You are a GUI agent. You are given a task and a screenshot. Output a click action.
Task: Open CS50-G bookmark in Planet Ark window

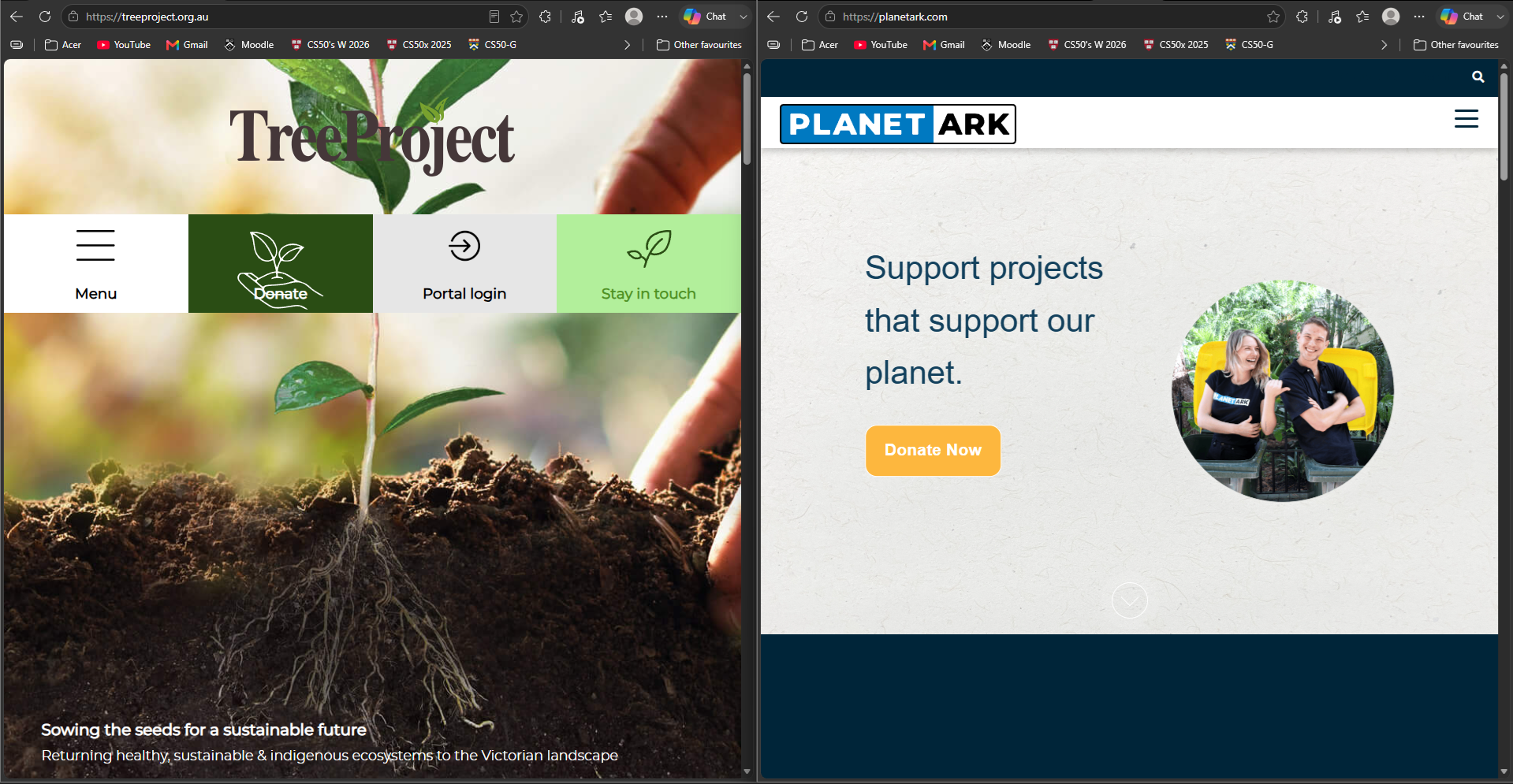1250,45
